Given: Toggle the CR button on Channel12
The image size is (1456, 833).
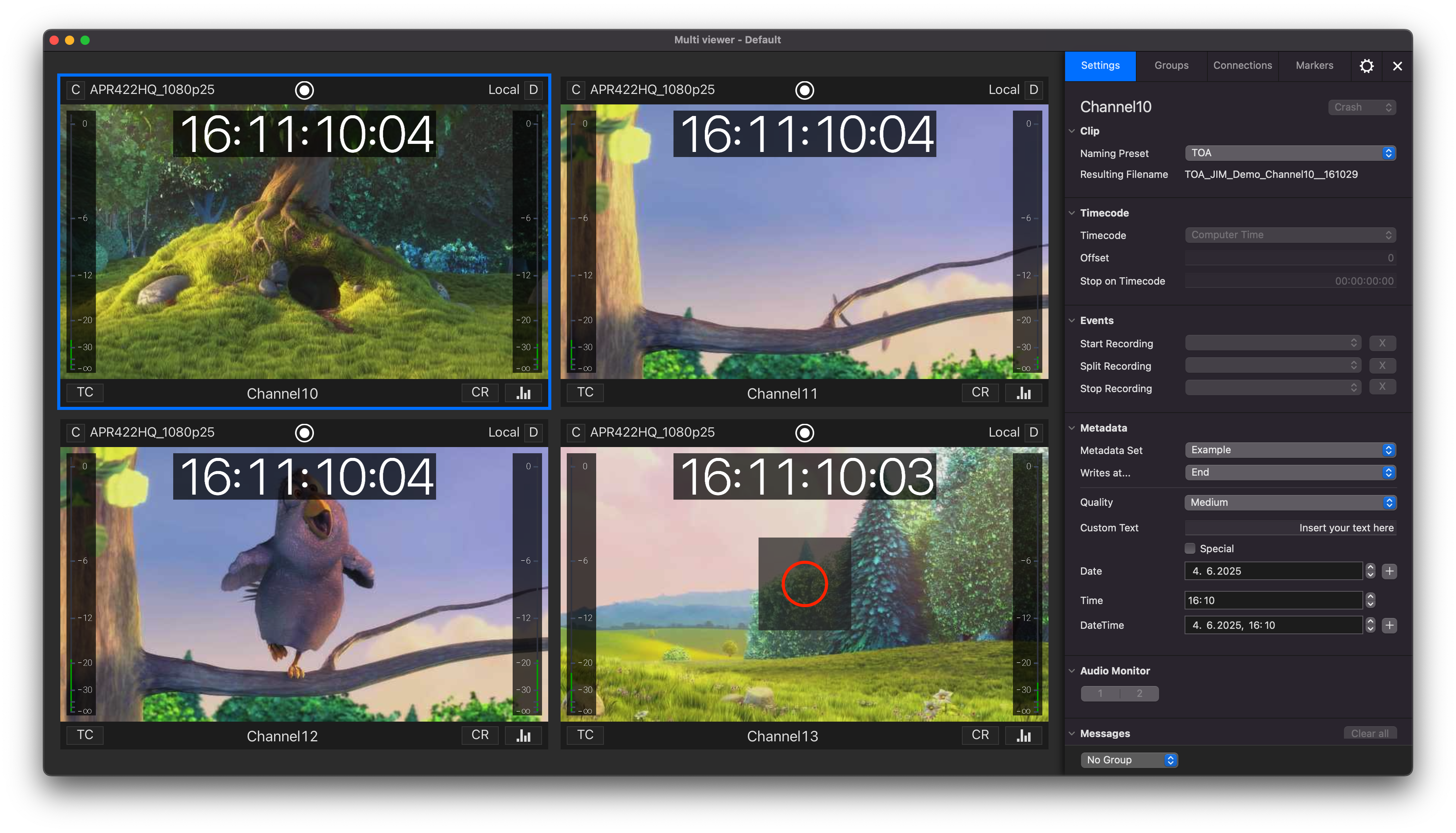Looking at the screenshot, I should (x=480, y=735).
